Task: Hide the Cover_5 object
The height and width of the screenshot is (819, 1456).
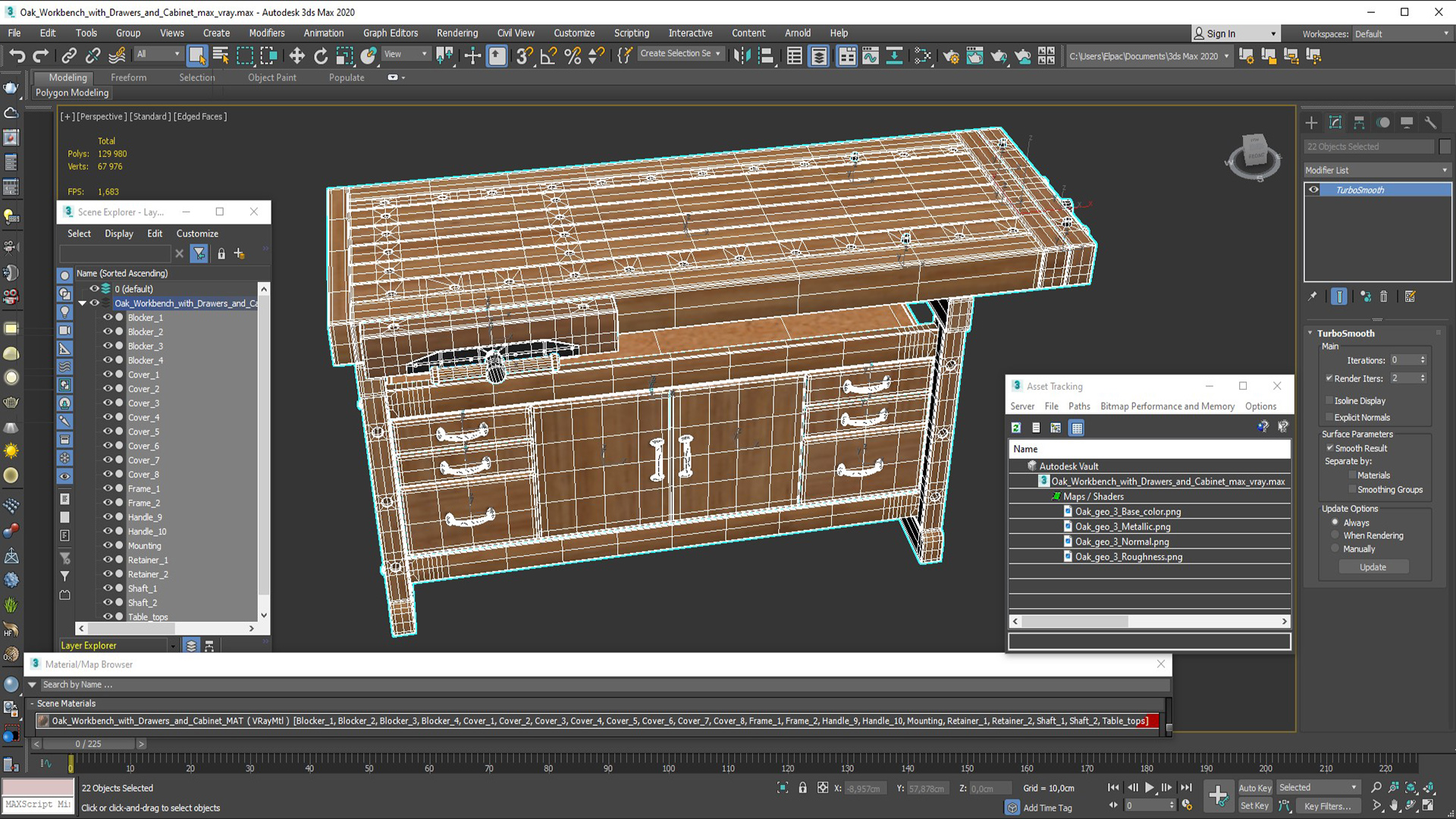Action: 108,431
